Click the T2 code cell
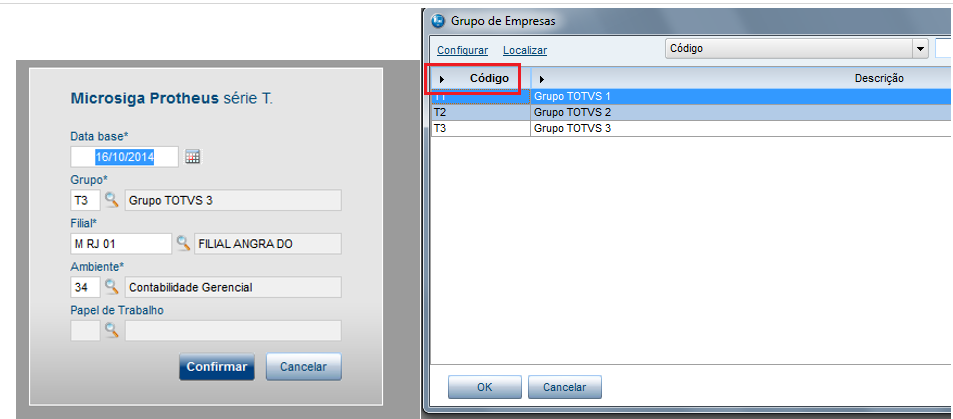 point(481,113)
